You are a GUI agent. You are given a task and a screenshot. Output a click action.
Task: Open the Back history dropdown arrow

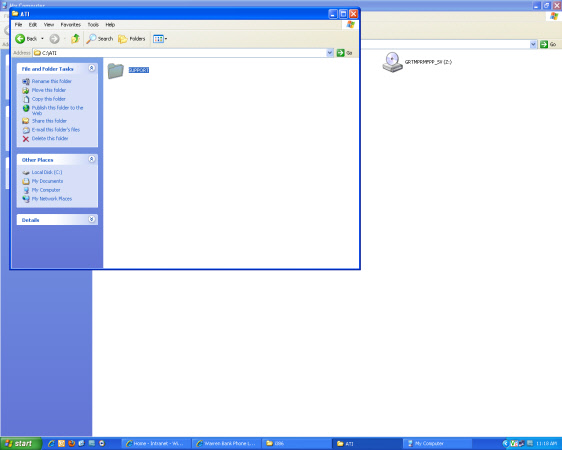42,39
